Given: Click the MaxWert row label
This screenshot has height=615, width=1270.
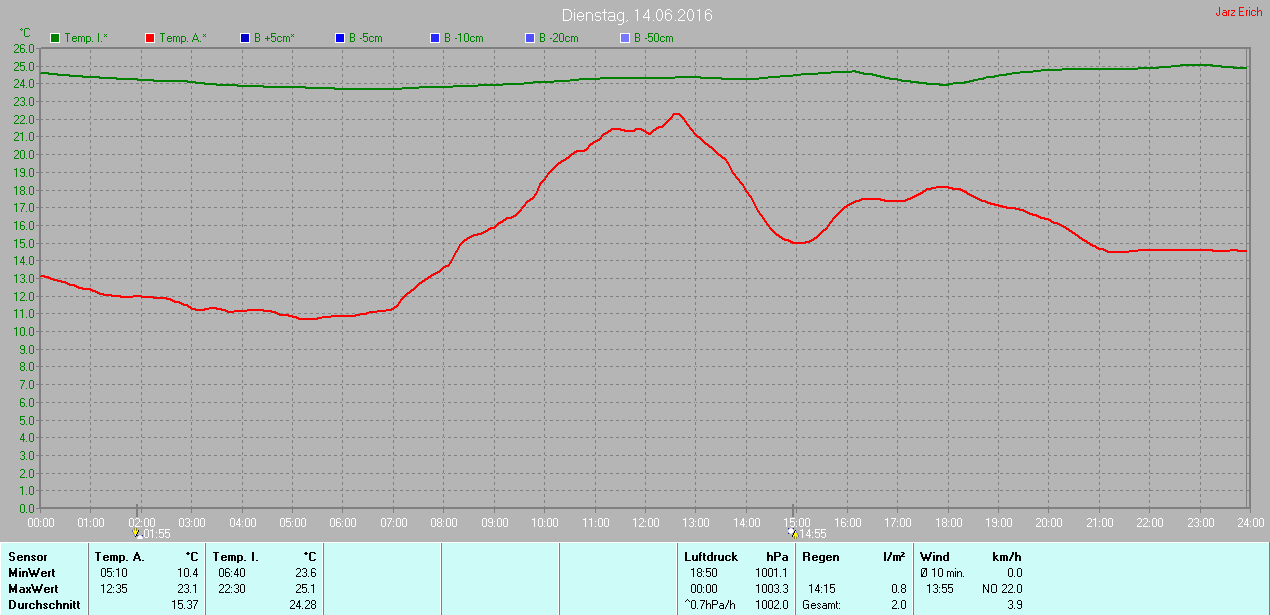Looking at the screenshot, I should pos(33,589).
